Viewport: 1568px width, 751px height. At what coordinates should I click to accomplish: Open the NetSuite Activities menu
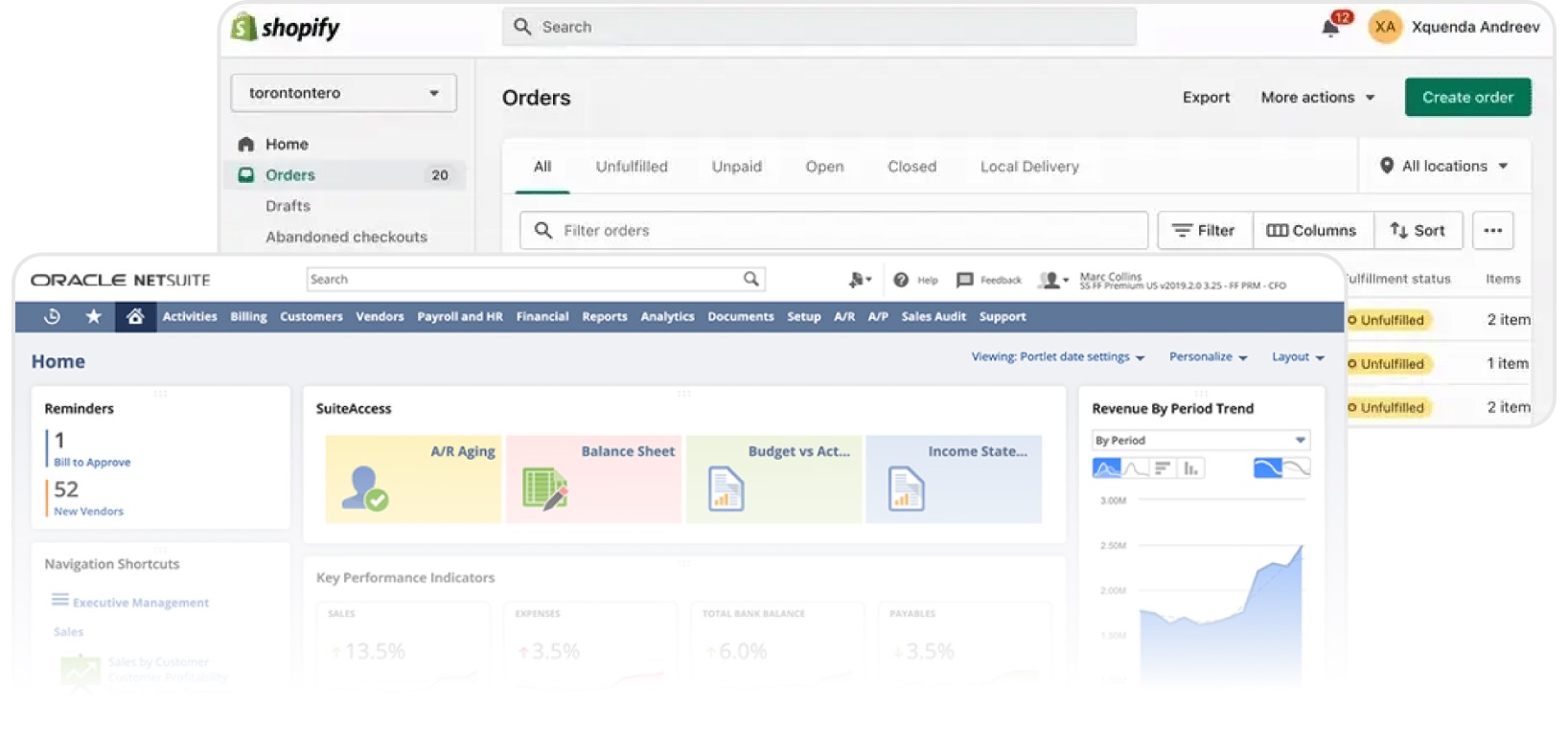pos(190,316)
